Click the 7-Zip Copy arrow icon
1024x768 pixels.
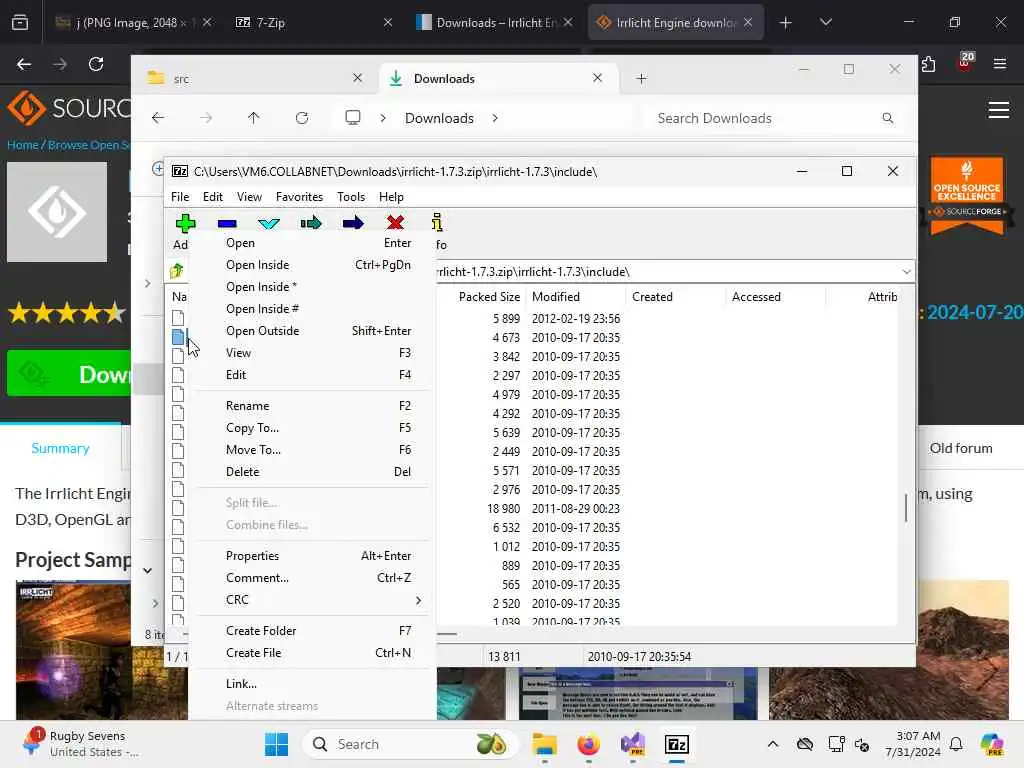click(x=311, y=223)
